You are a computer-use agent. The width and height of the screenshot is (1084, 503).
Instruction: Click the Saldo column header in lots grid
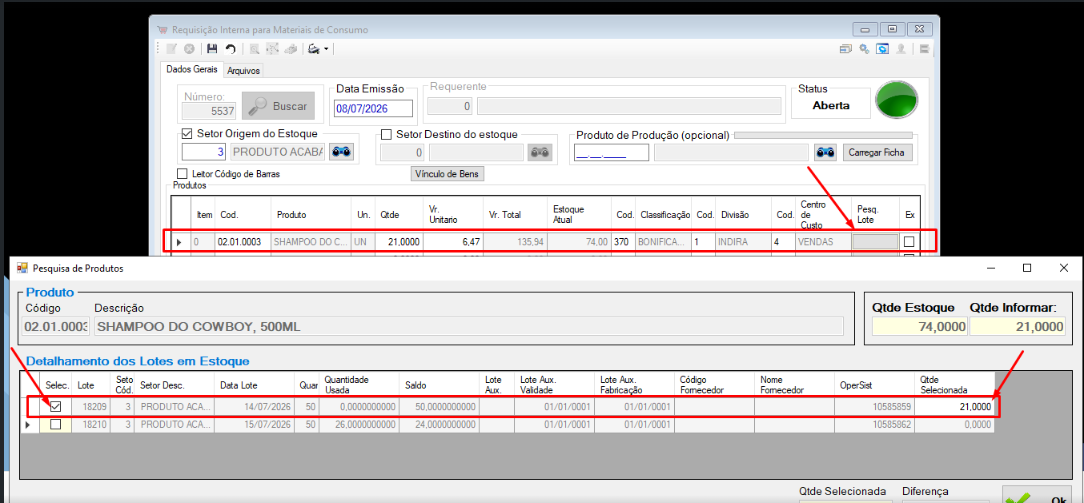coord(439,385)
